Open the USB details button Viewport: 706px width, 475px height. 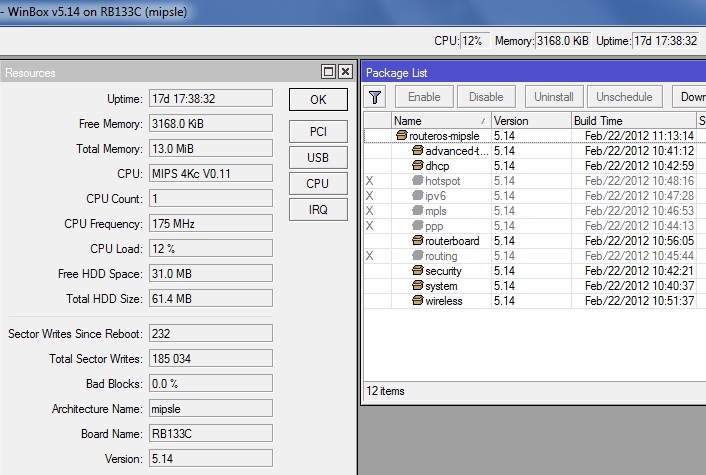point(318,158)
